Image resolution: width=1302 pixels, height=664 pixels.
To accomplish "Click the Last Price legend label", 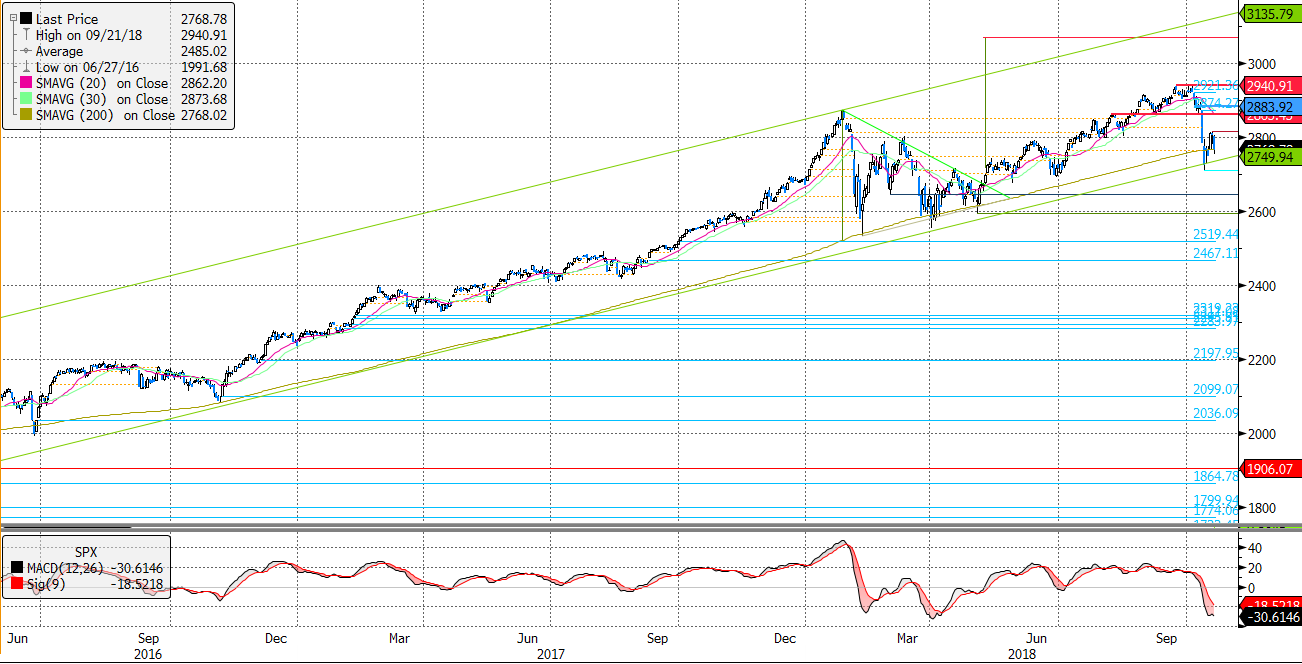I will (68, 19).
